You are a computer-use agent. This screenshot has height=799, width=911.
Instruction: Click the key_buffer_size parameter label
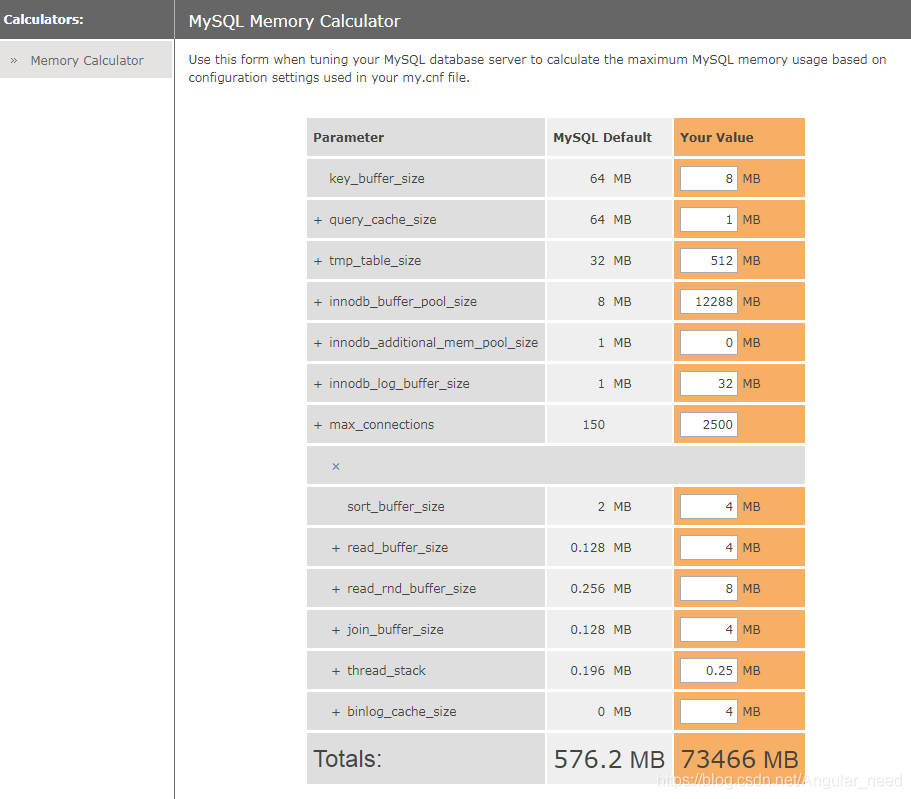coord(376,178)
